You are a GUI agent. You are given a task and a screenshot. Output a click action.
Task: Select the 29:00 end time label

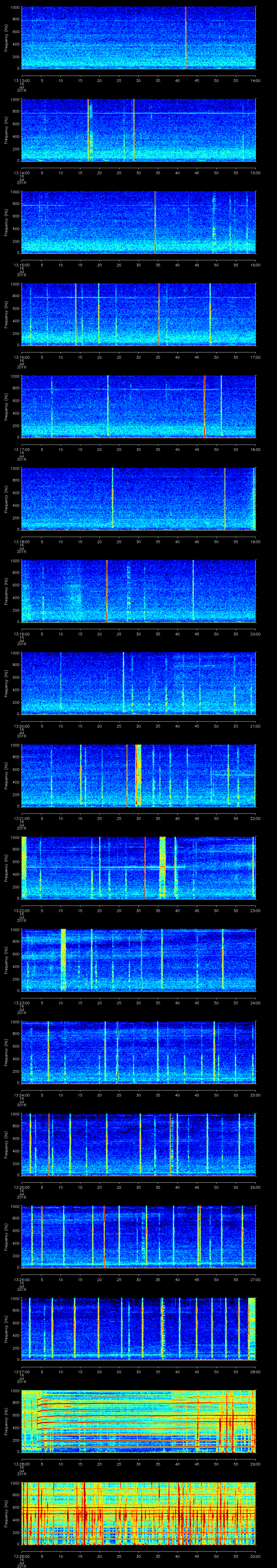[x=255, y=1464]
